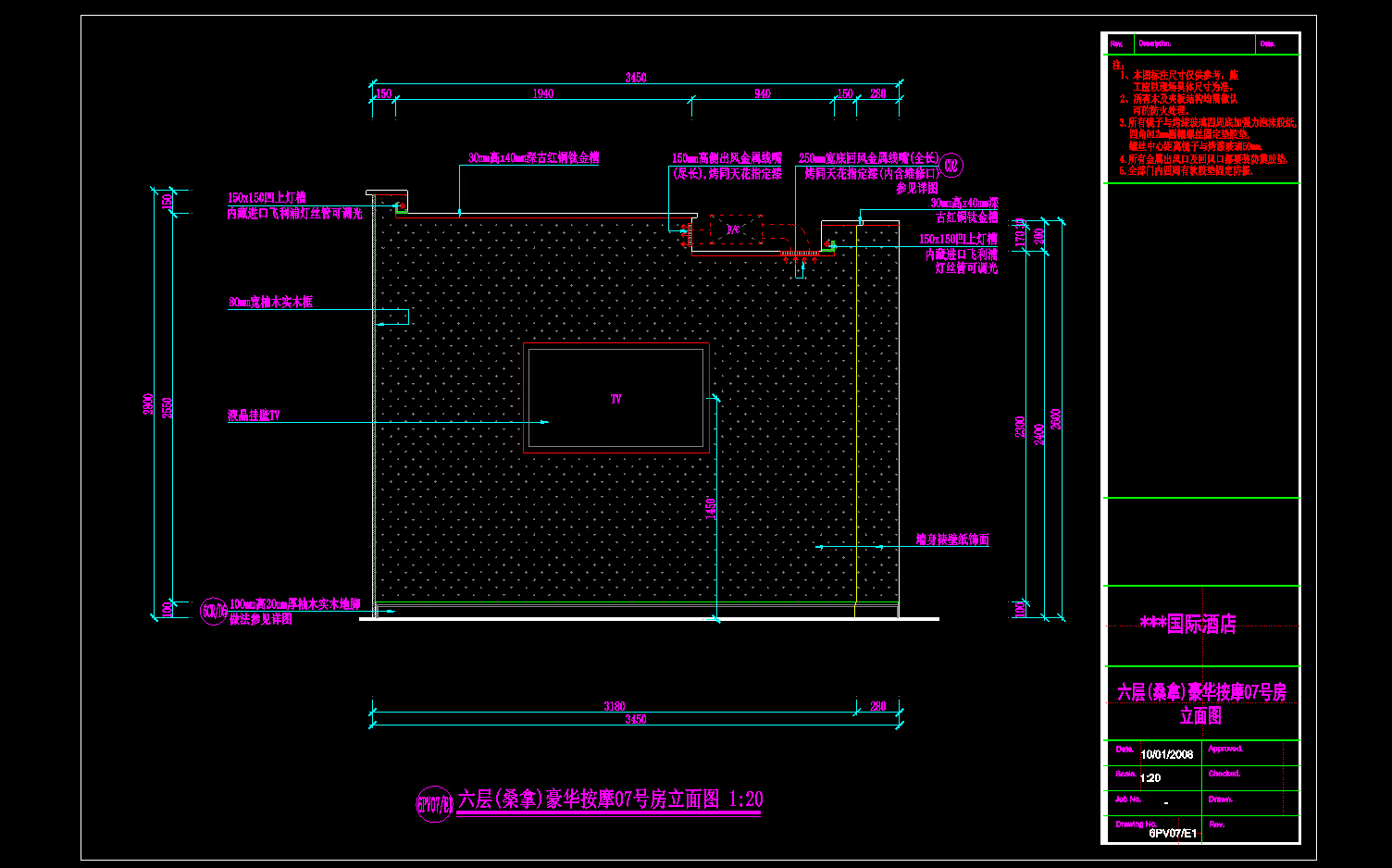Select the '80mm宽柚木实木框' annotation
The height and width of the screenshot is (868, 1392).
click(270, 303)
